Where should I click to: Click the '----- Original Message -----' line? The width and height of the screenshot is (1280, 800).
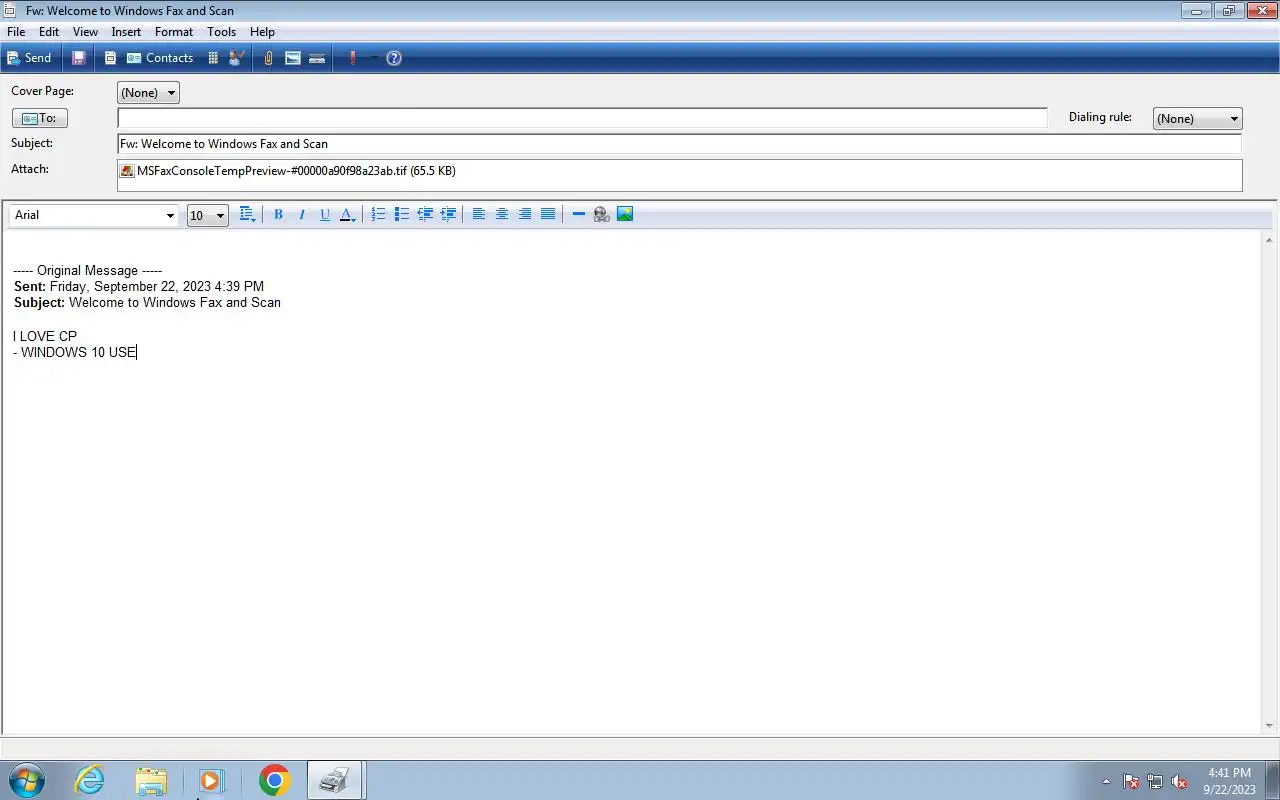tap(88, 270)
